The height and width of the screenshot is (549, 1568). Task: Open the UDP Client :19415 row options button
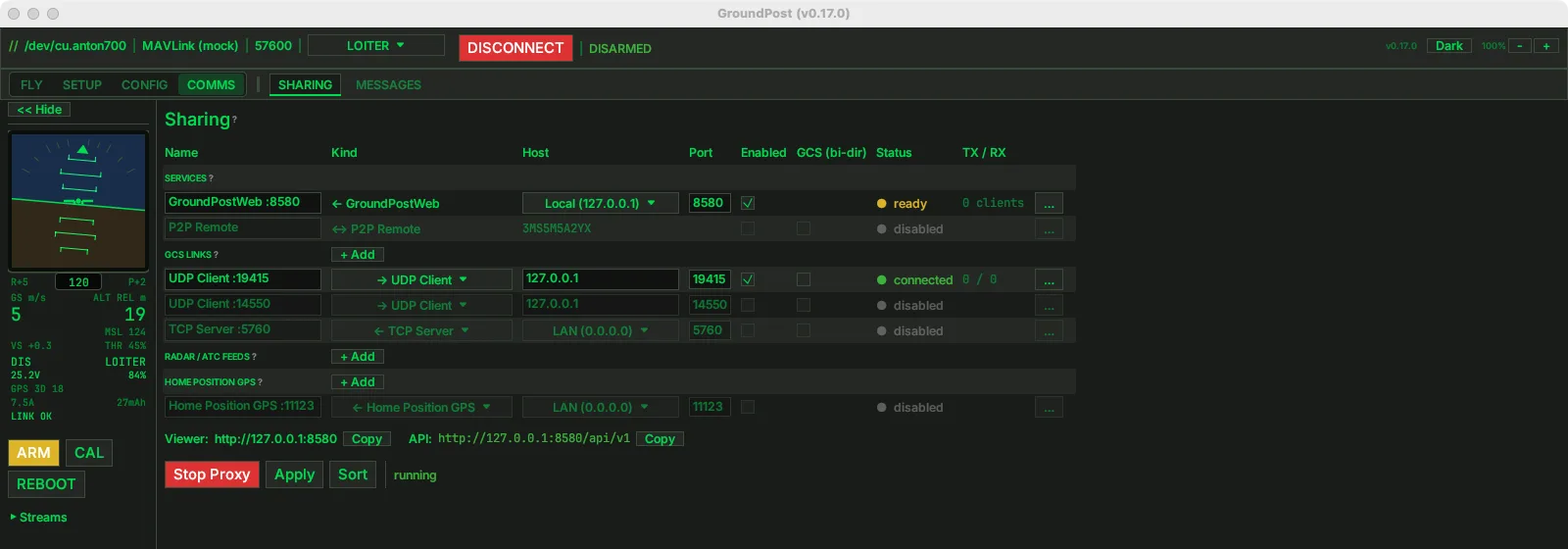1049,279
